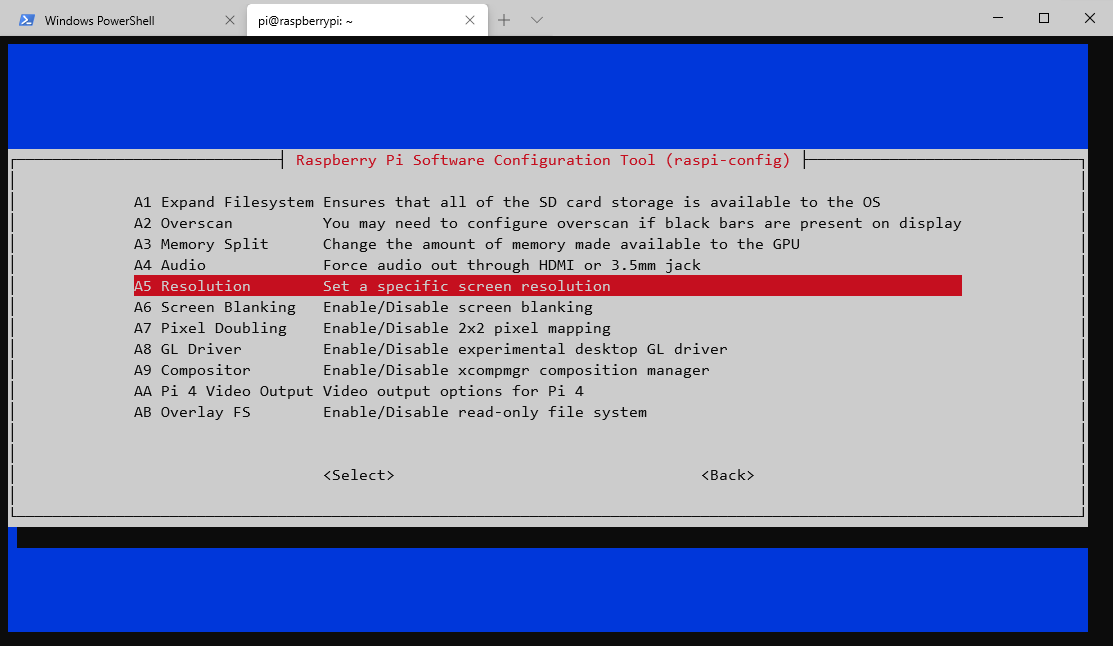Select the pi@raspberrypi terminal tab
This screenshot has height=646, width=1113.
point(367,21)
